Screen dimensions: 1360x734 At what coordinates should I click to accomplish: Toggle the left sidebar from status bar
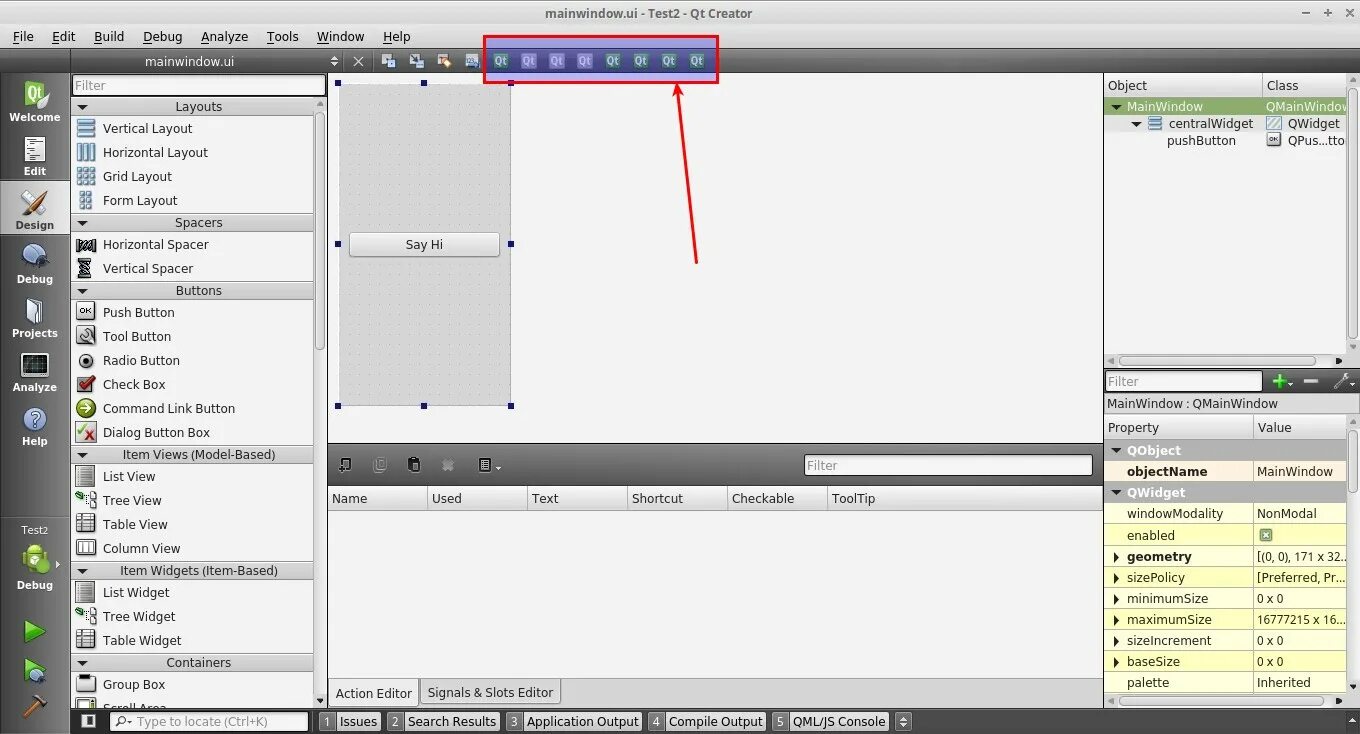click(88, 721)
